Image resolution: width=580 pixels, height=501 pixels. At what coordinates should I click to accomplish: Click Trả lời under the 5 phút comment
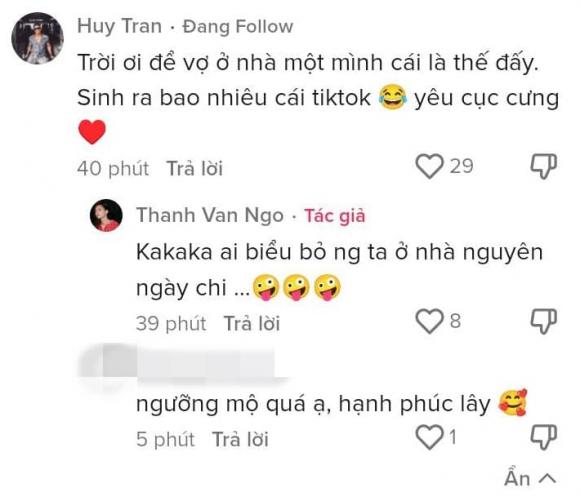click(240, 439)
